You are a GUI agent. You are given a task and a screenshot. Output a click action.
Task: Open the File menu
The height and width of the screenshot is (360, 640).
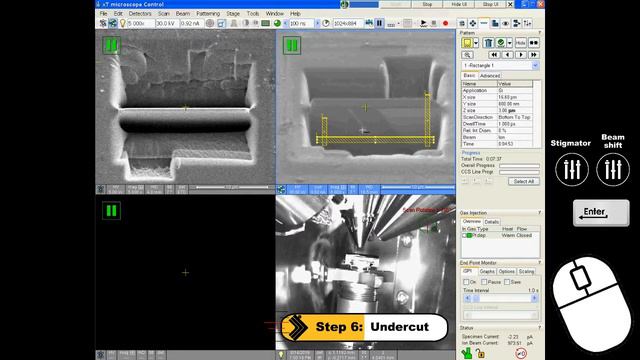[x=103, y=13]
